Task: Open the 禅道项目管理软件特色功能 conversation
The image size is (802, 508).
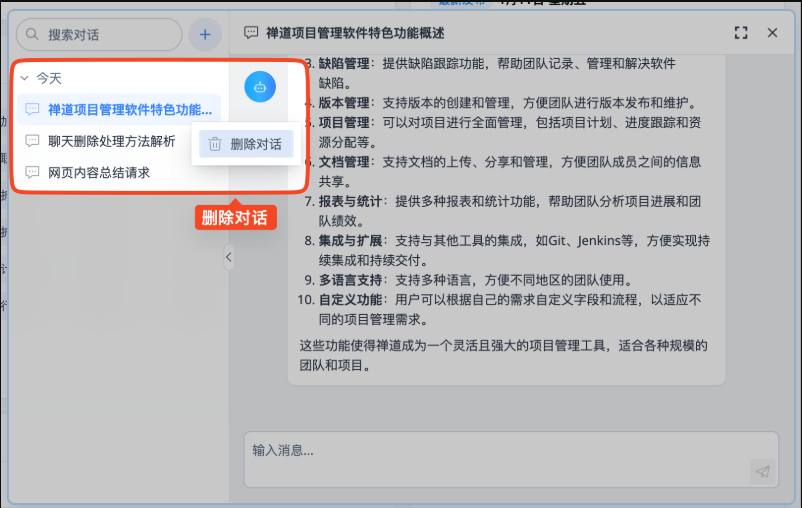Action: (119, 109)
